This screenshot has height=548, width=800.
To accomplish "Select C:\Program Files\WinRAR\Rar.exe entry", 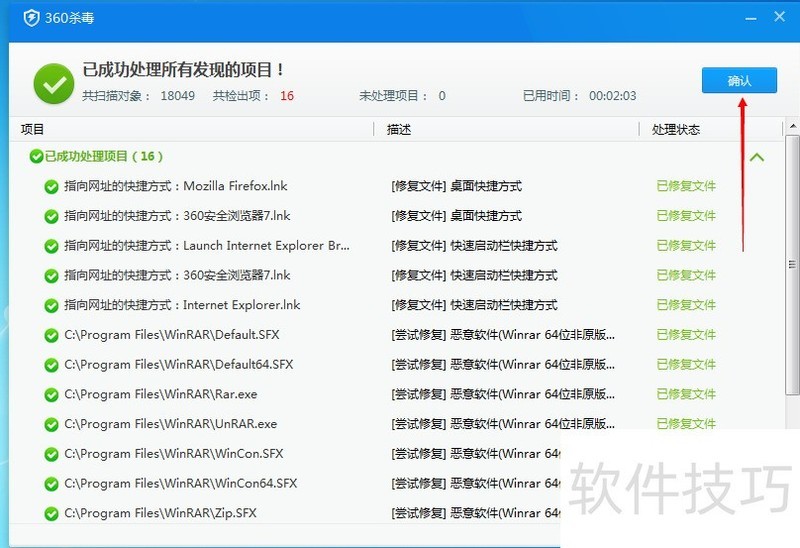I will click(x=161, y=394).
